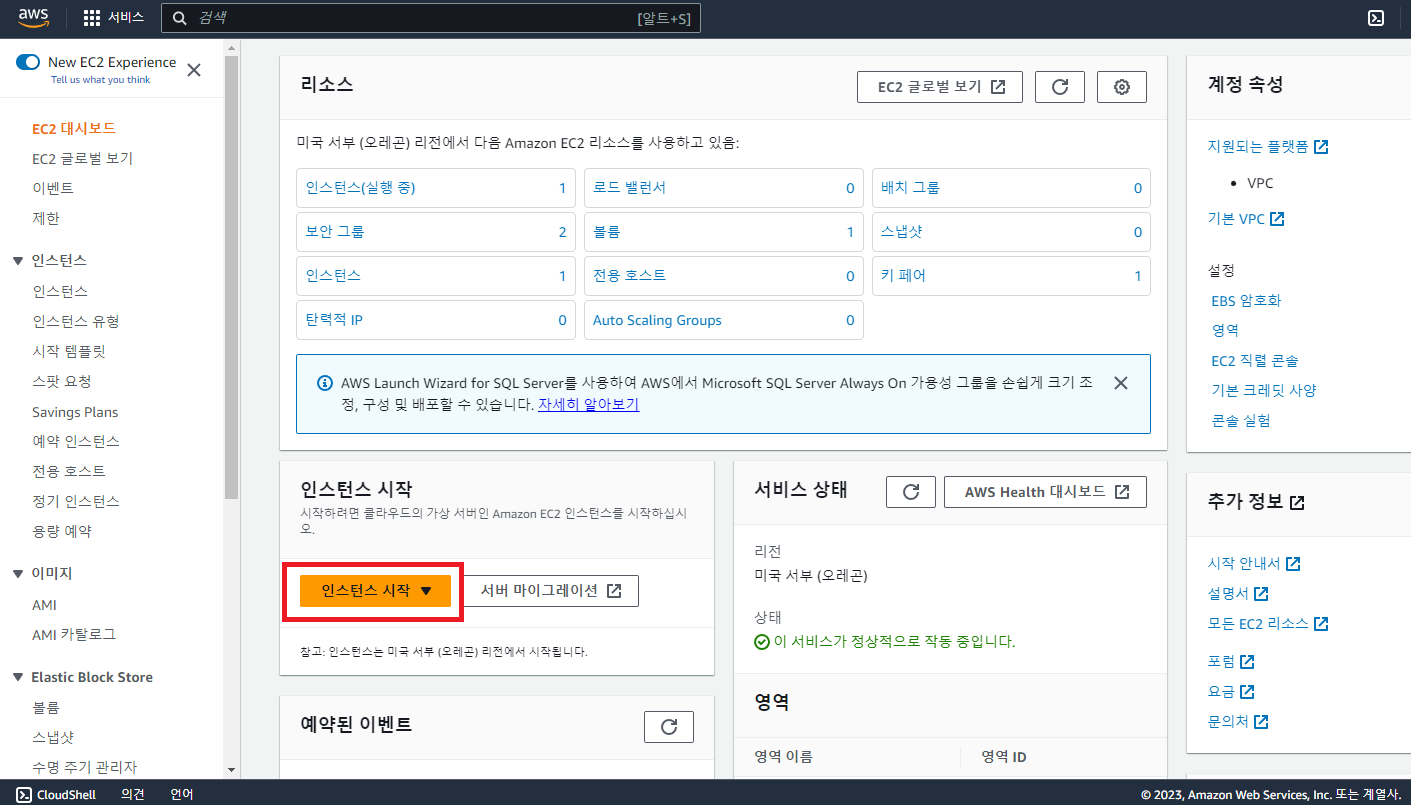
Task: Open 언어 language selector in footer
Action: pyautogui.click(x=182, y=795)
